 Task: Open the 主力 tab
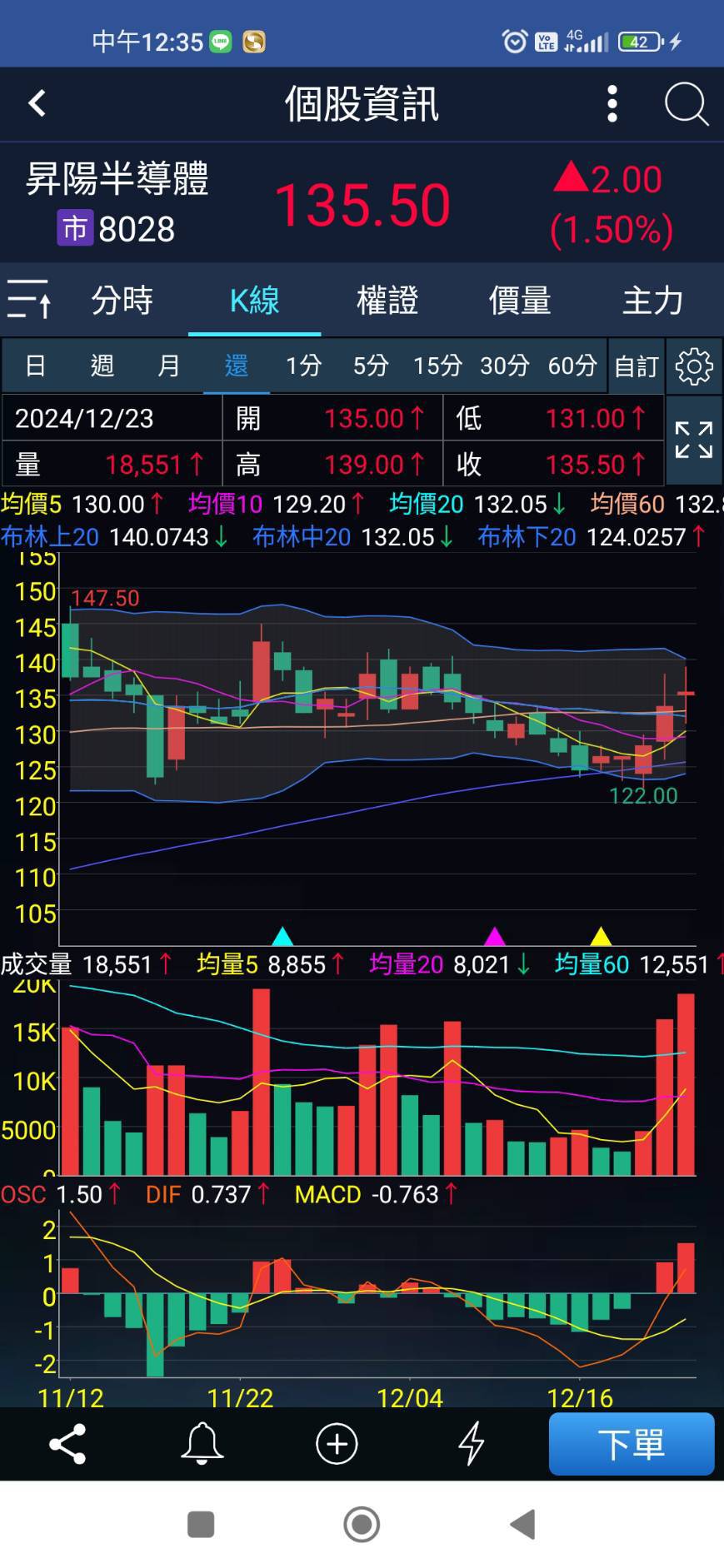(652, 301)
